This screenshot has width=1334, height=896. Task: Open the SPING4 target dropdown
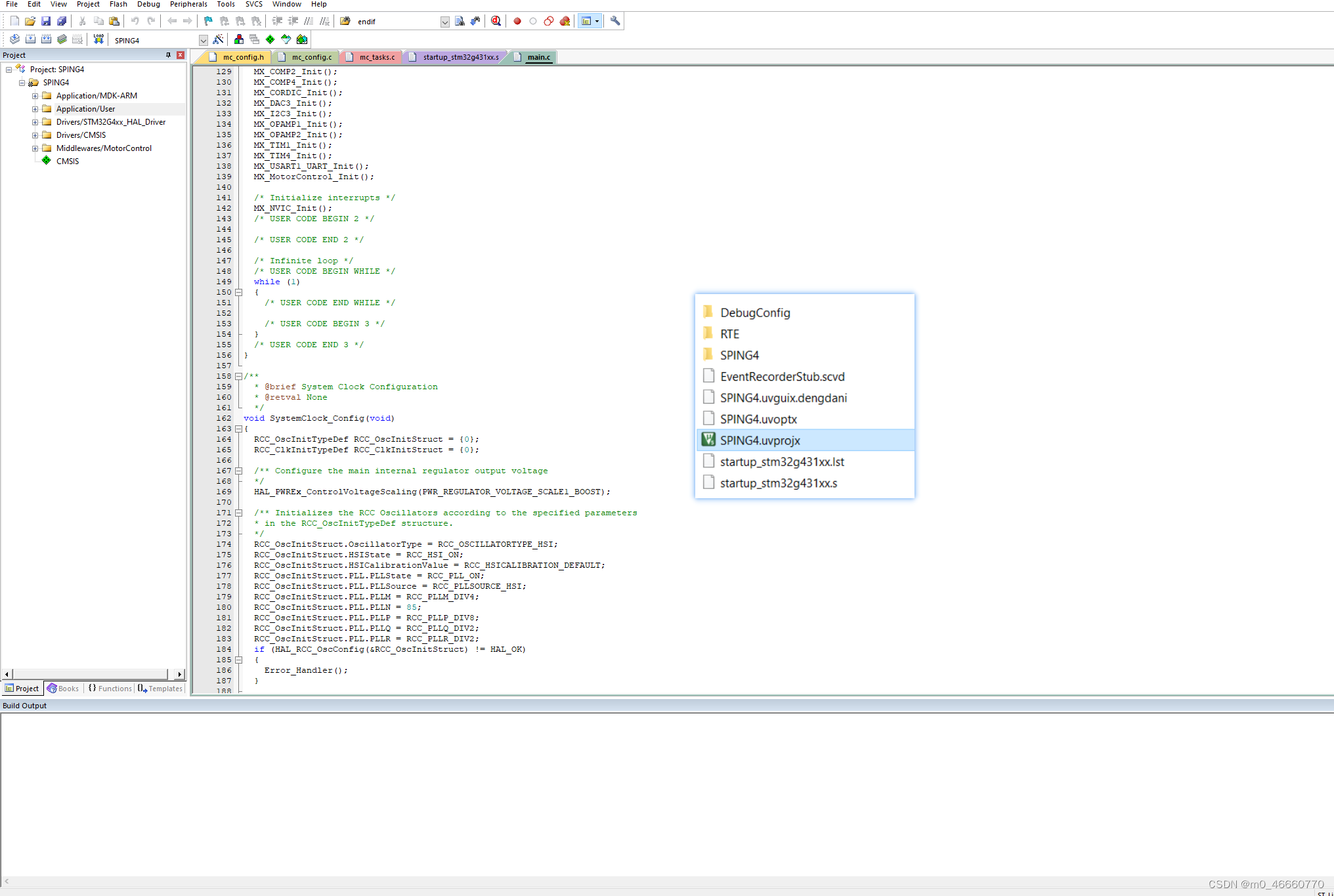coord(203,40)
